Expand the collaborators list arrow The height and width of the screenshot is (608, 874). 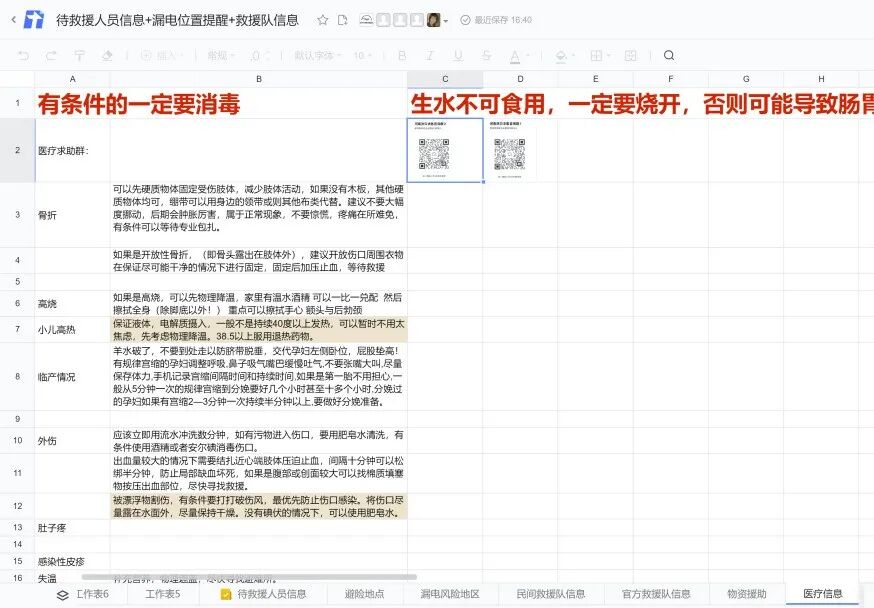(x=445, y=21)
